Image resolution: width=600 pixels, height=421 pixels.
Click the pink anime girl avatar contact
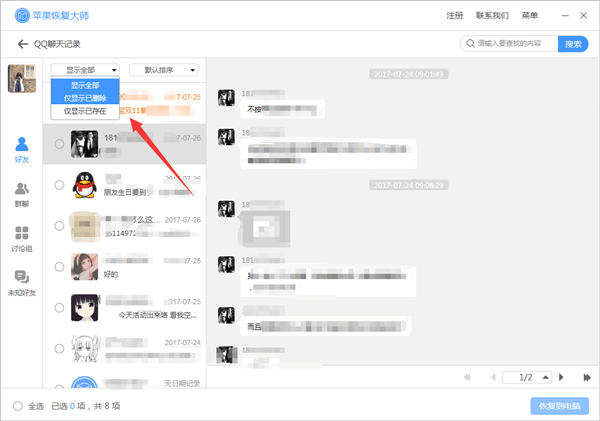click(85, 267)
